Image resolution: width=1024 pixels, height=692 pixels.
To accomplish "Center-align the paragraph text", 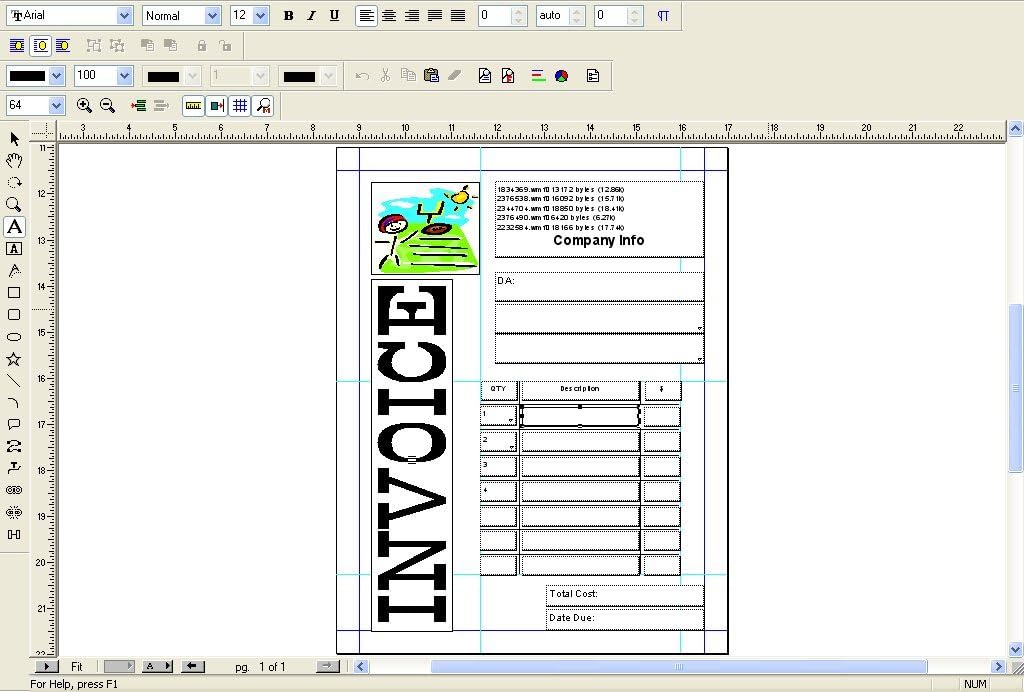I will (x=390, y=16).
